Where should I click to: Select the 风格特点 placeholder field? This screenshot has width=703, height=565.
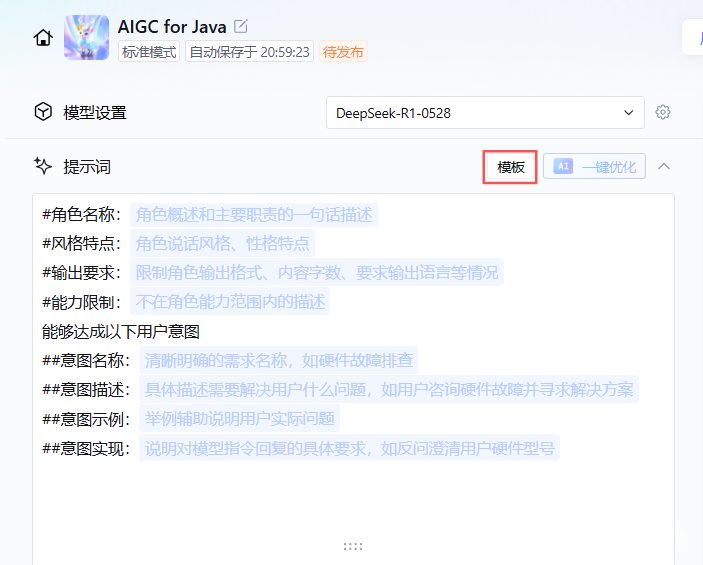coord(222,243)
